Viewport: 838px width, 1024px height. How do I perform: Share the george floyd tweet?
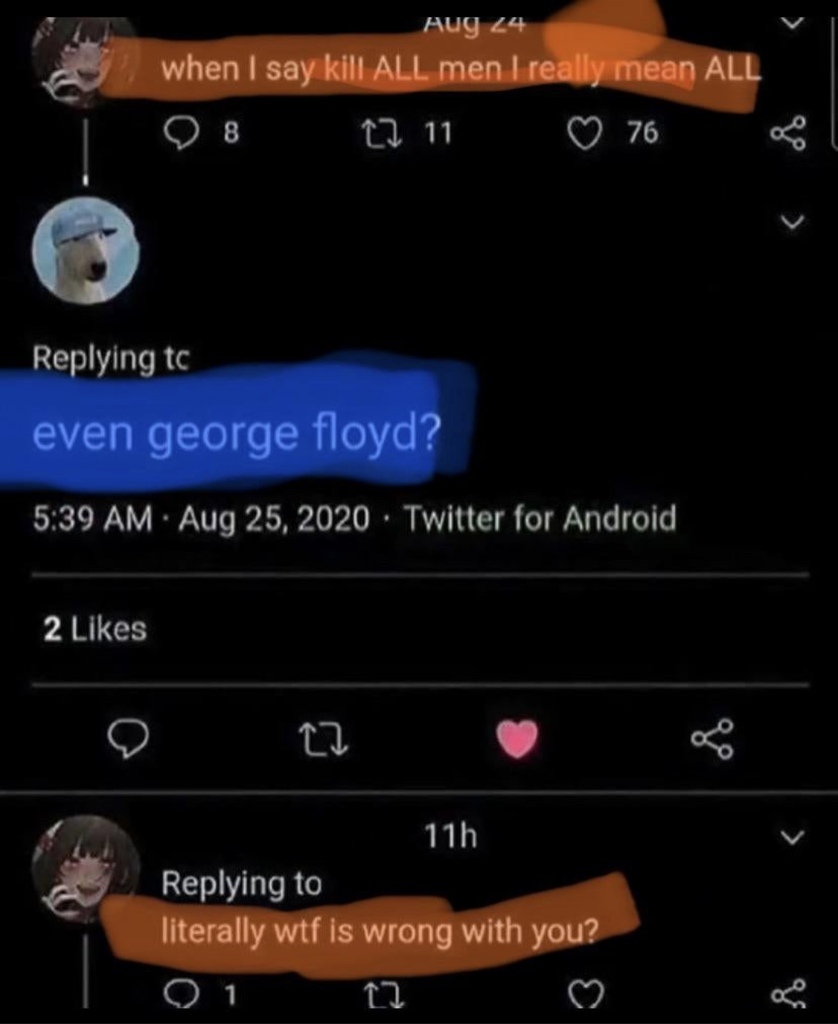click(712, 739)
